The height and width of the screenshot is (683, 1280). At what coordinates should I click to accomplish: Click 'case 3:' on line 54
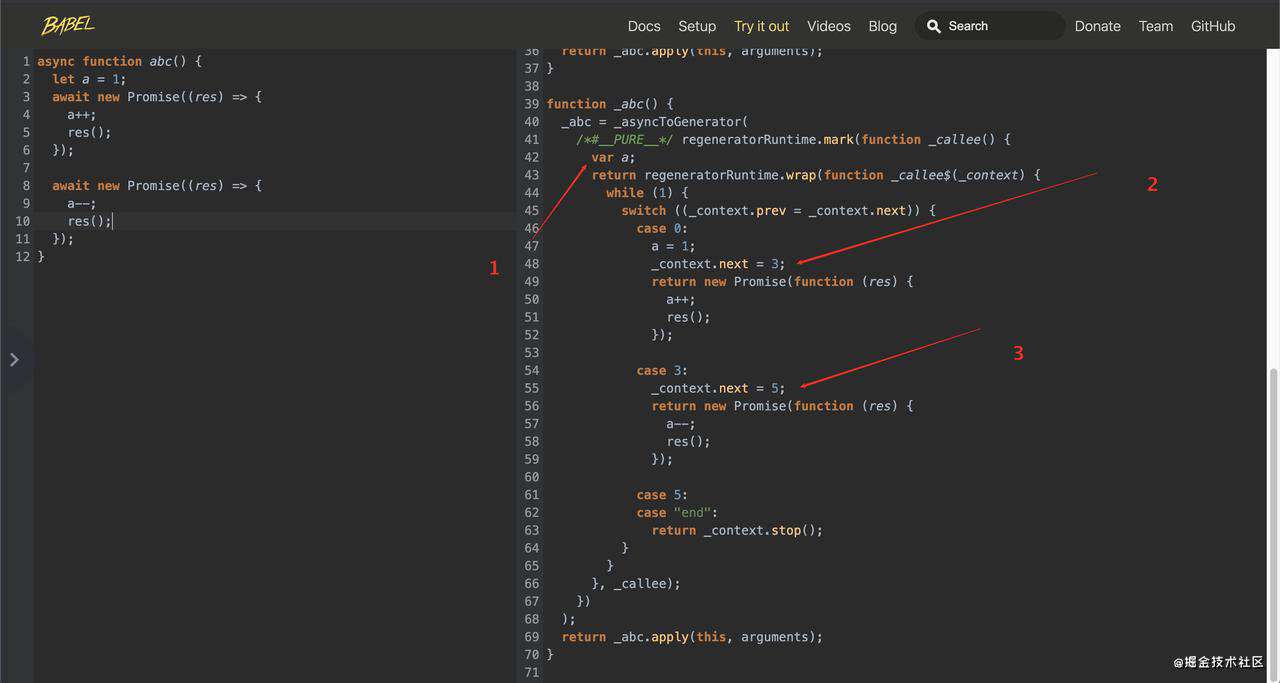pos(663,370)
